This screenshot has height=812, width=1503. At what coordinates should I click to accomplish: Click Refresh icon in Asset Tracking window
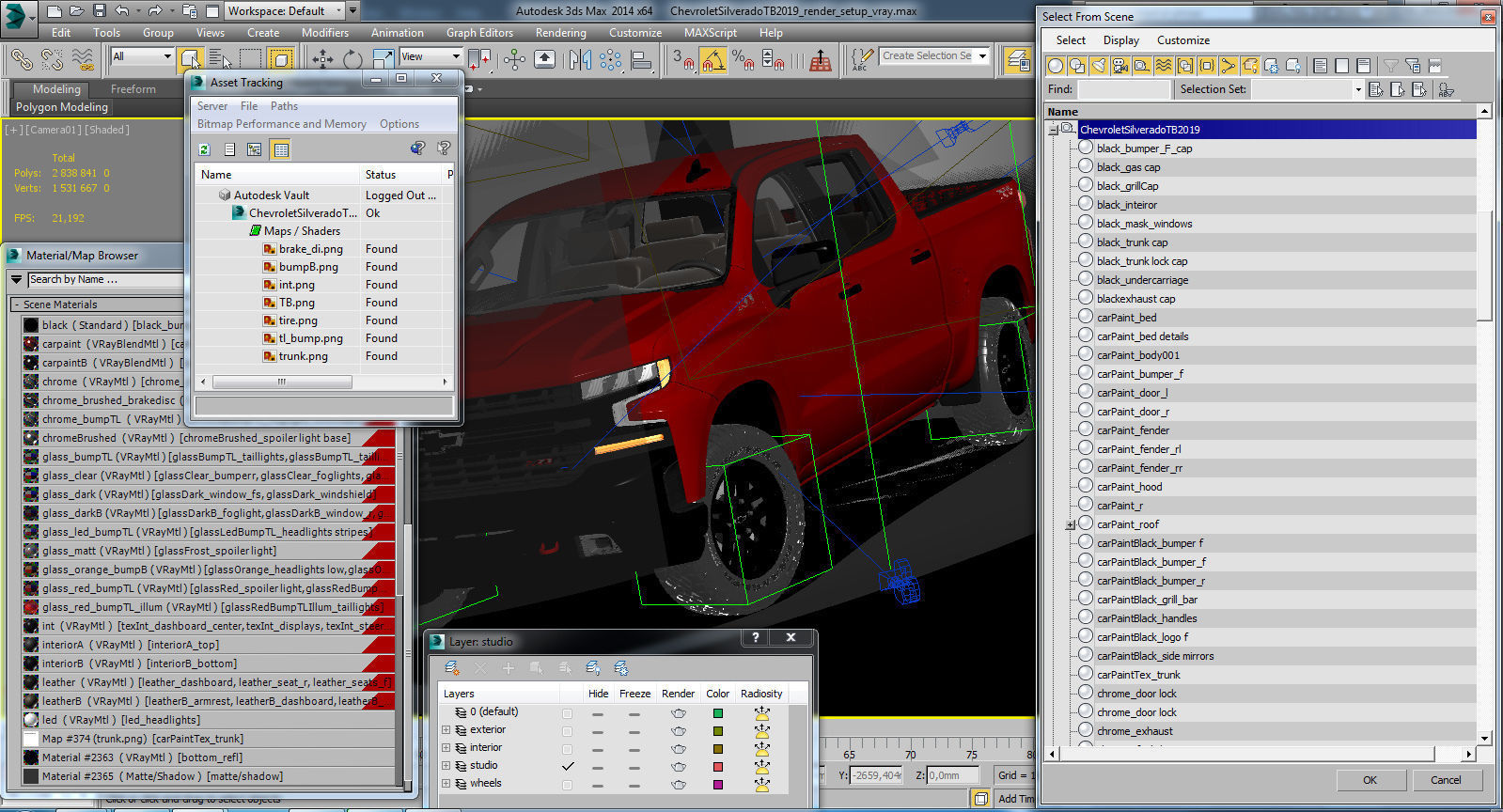[x=204, y=149]
